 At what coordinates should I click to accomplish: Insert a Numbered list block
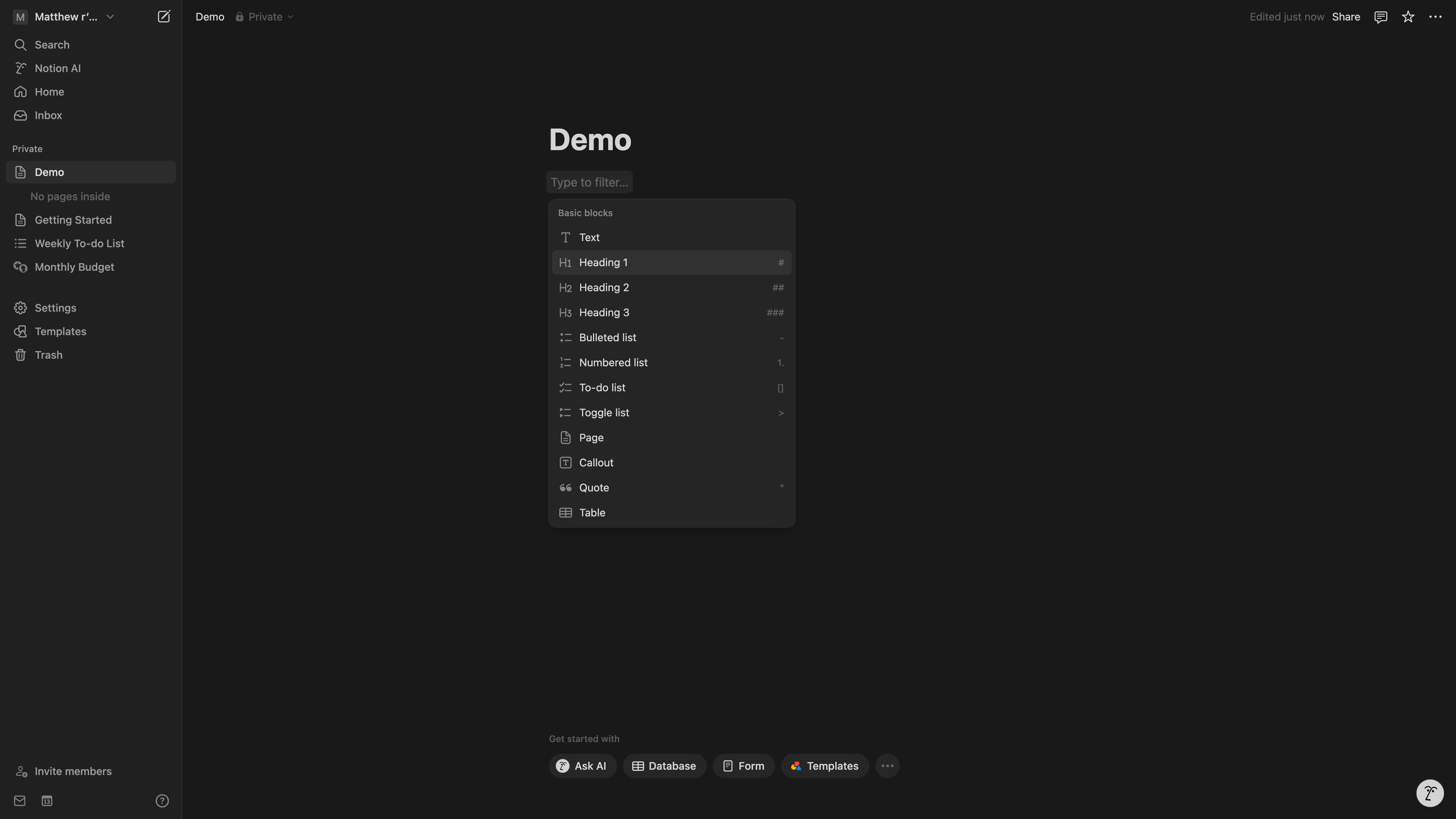[672, 362]
